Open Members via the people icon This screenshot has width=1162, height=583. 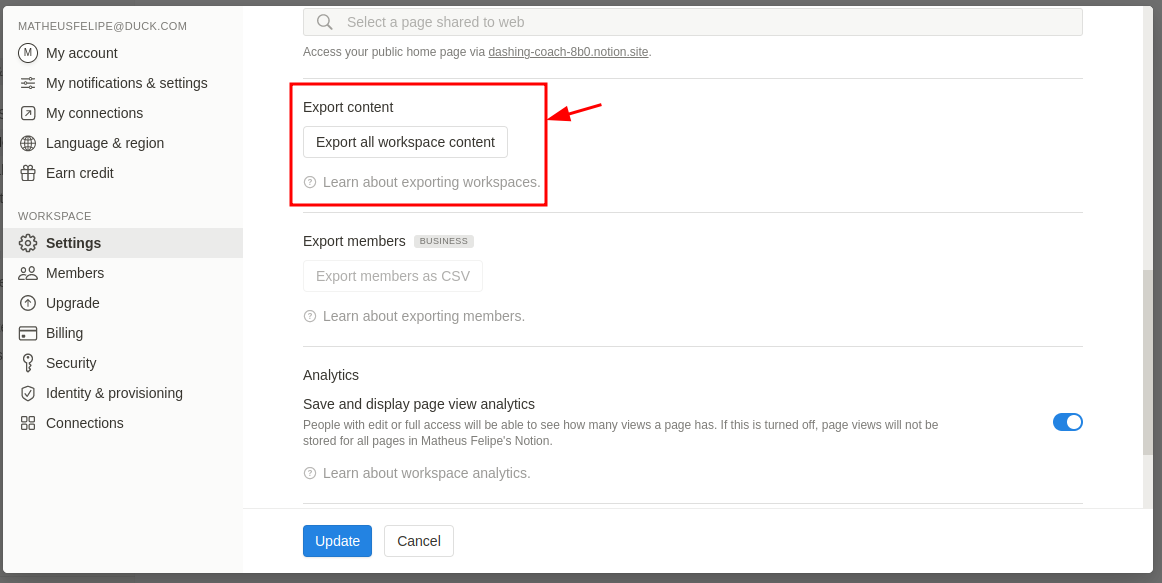coord(27,273)
